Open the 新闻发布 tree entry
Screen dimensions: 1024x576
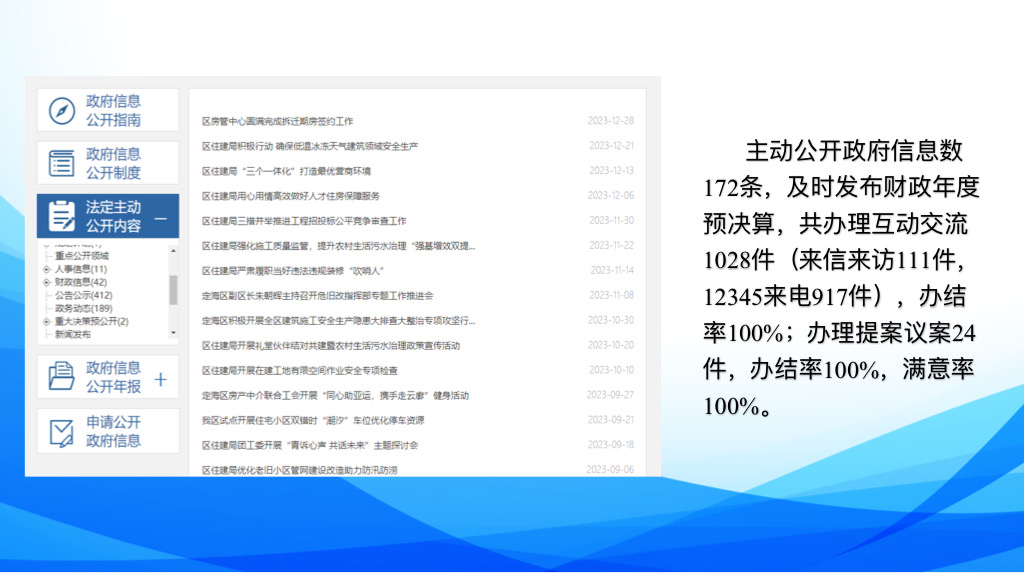73,334
